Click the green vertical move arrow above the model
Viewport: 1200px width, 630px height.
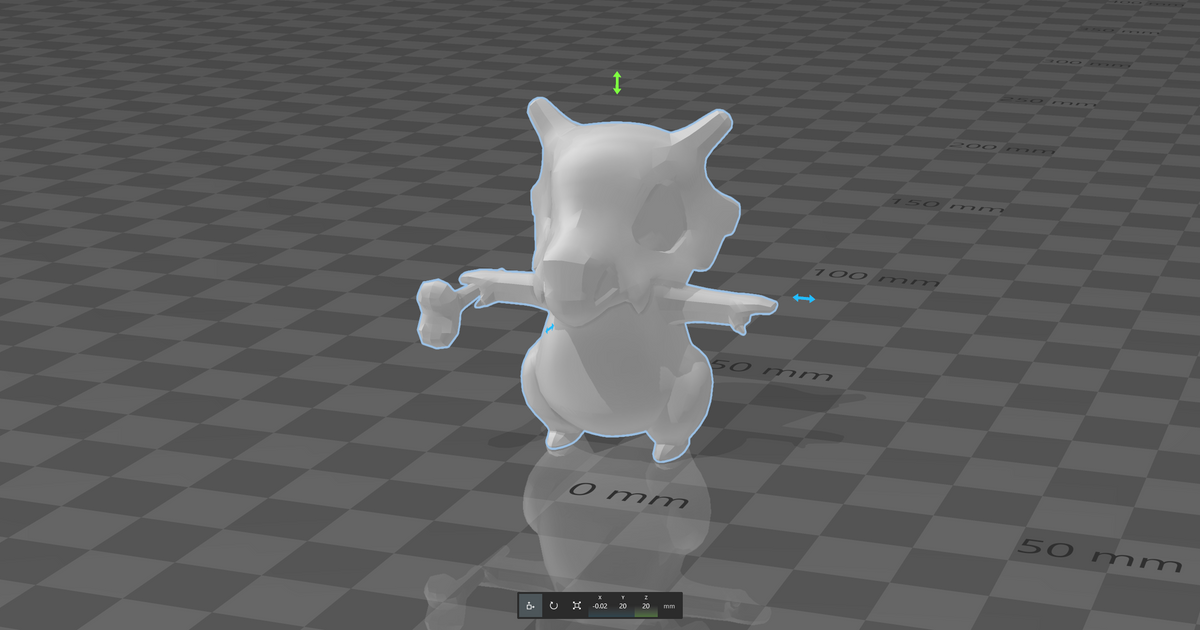pyautogui.click(x=617, y=82)
